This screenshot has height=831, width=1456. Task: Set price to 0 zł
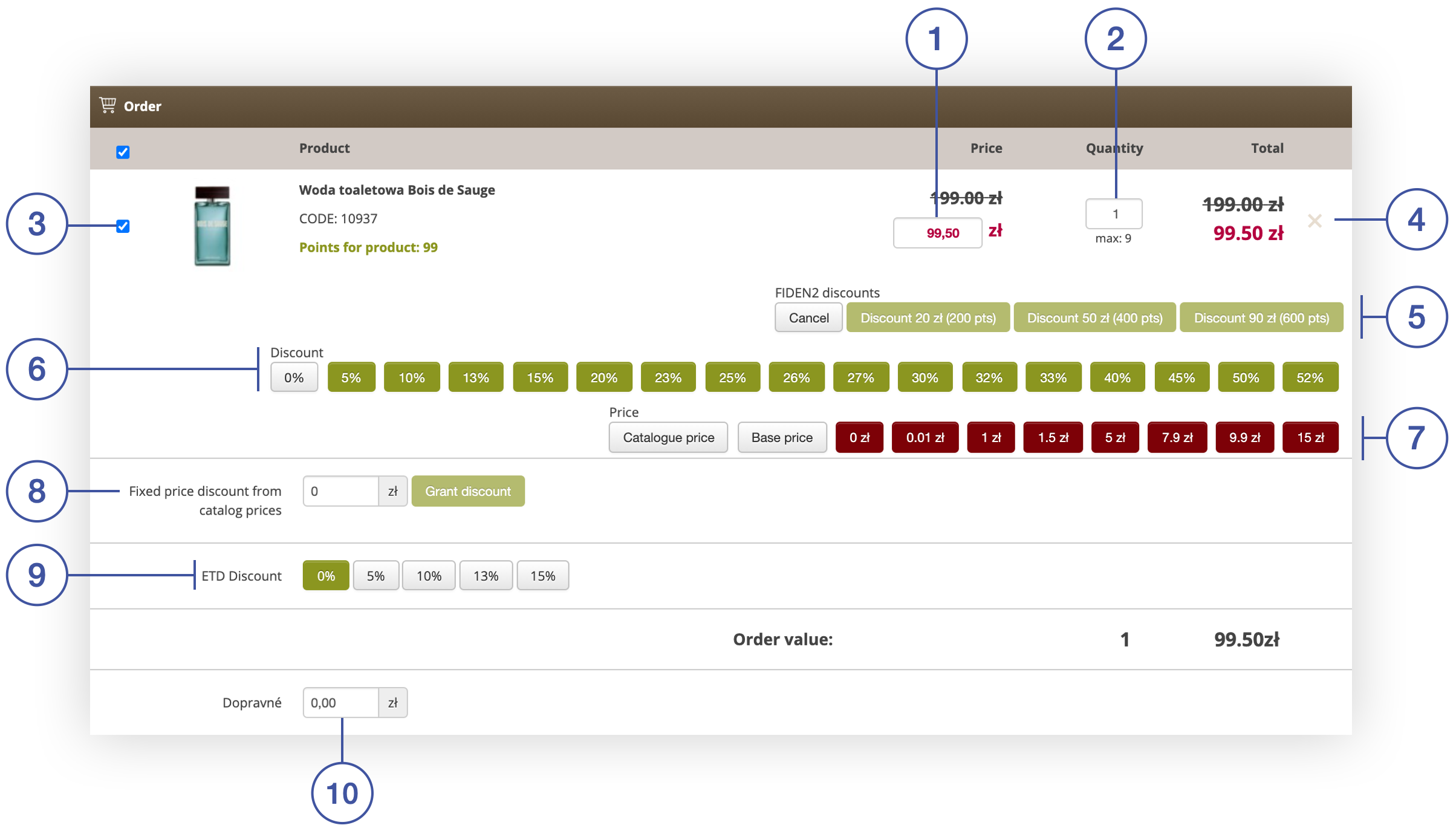(x=859, y=437)
